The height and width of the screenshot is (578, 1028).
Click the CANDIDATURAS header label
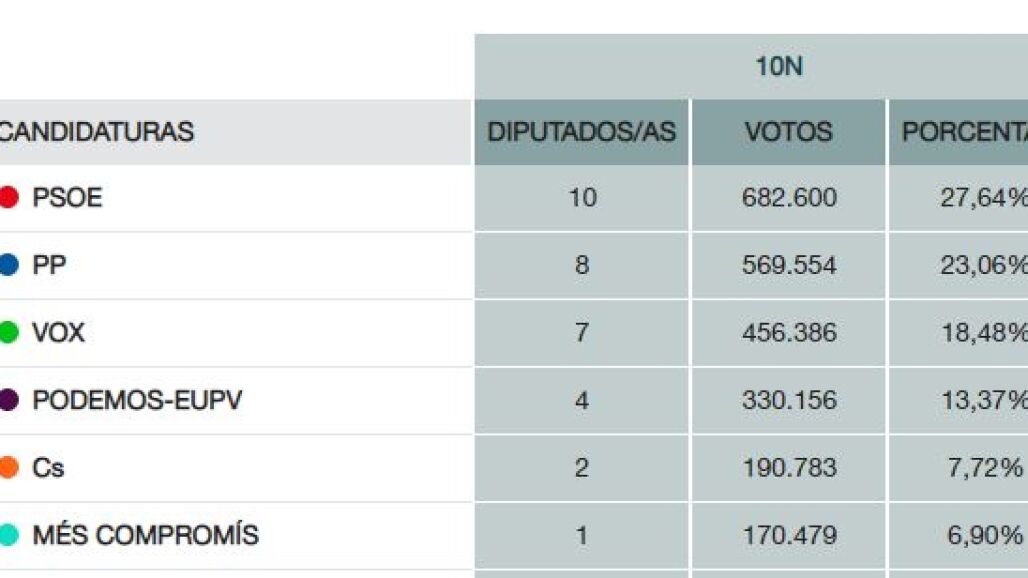pyautogui.click(x=96, y=132)
